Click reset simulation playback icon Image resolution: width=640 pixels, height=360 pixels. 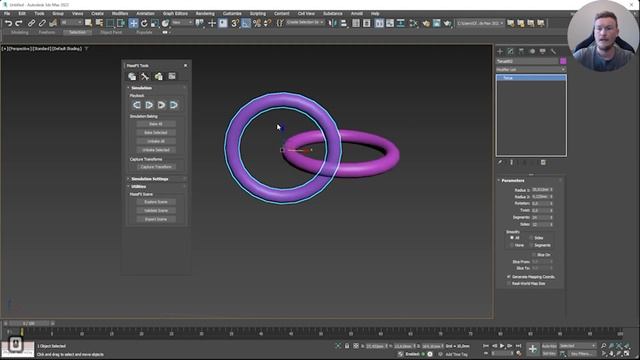(137, 105)
